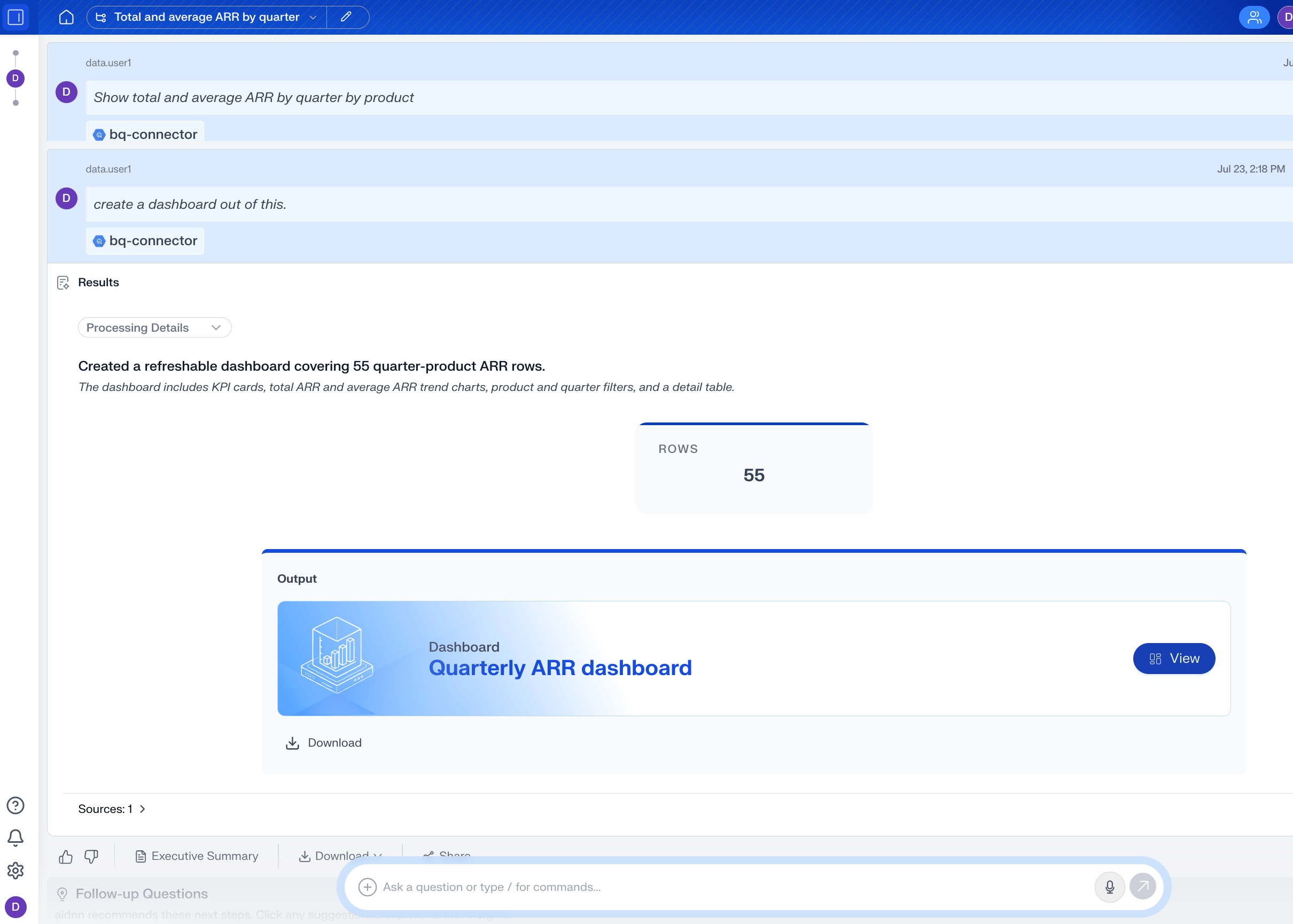Image resolution: width=1293 pixels, height=924 pixels.
Task: Download the output from the Output card
Action: pyautogui.click(x=323, y=743)
